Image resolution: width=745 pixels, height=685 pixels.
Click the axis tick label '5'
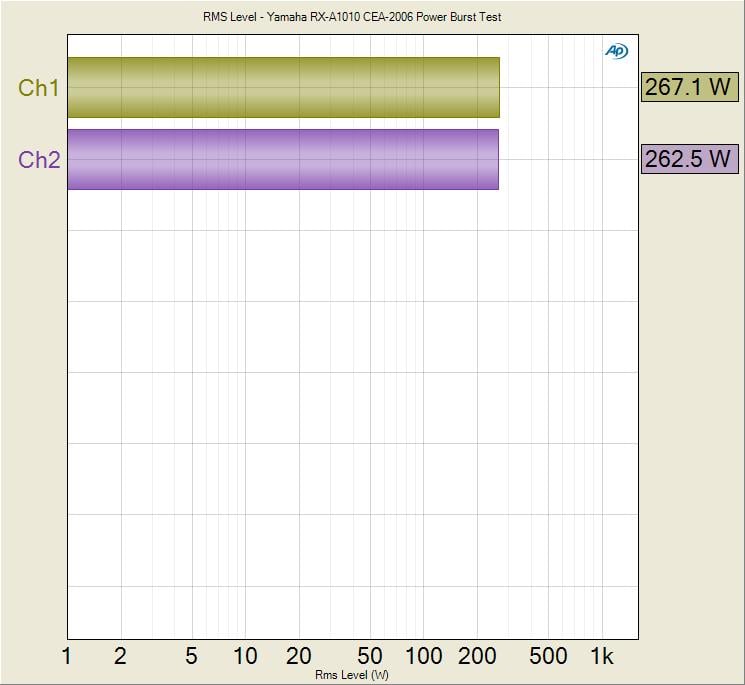point(191,656)
